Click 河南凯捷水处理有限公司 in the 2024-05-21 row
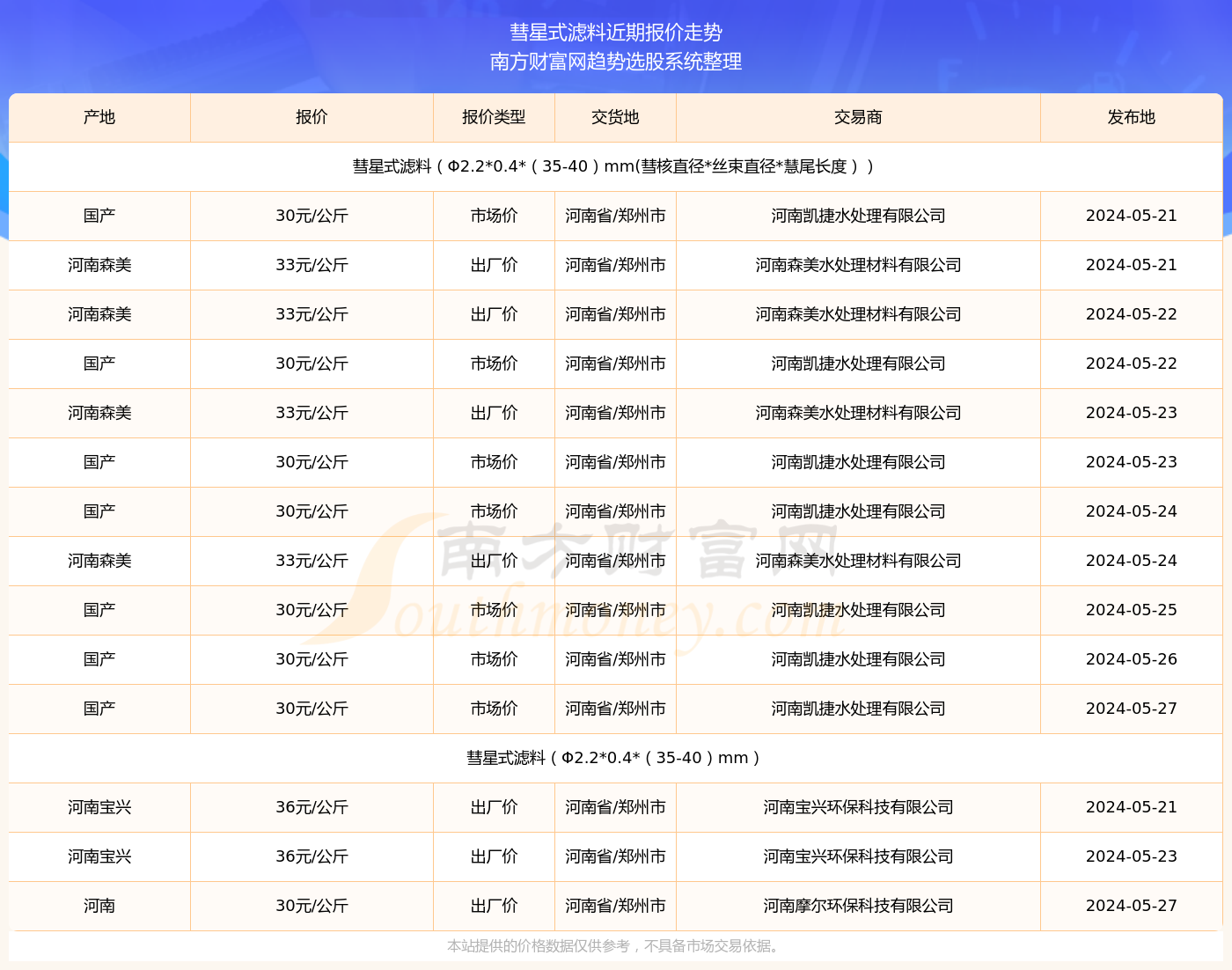 pos(858,216)
